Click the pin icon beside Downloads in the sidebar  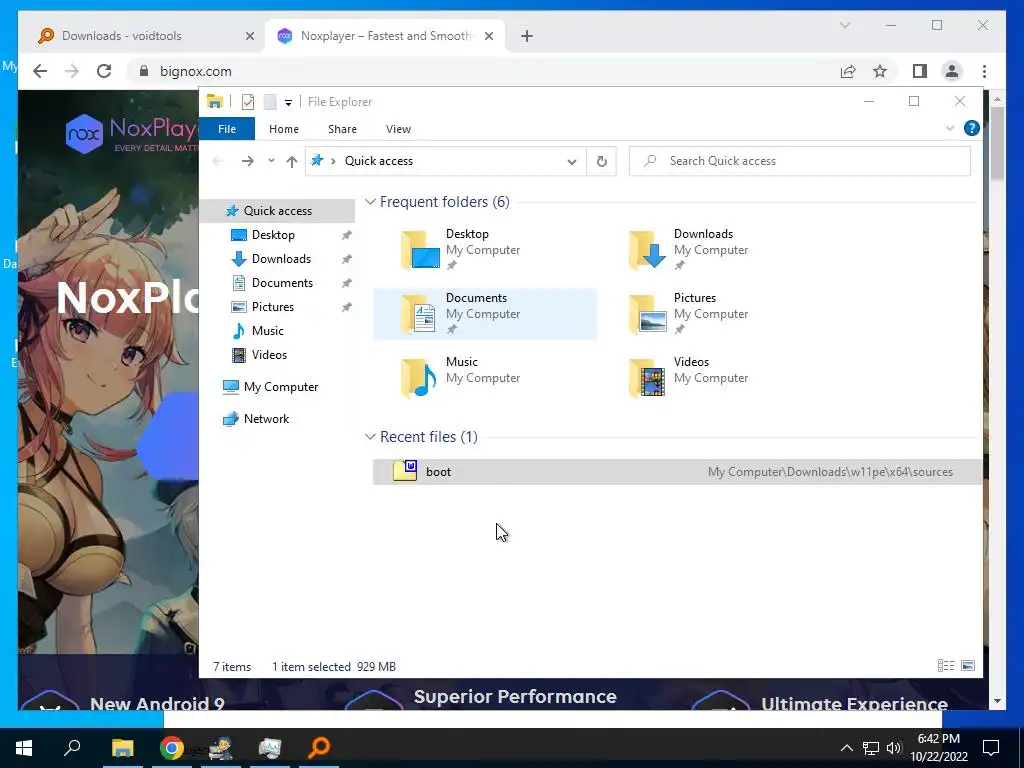pos(347,259)
